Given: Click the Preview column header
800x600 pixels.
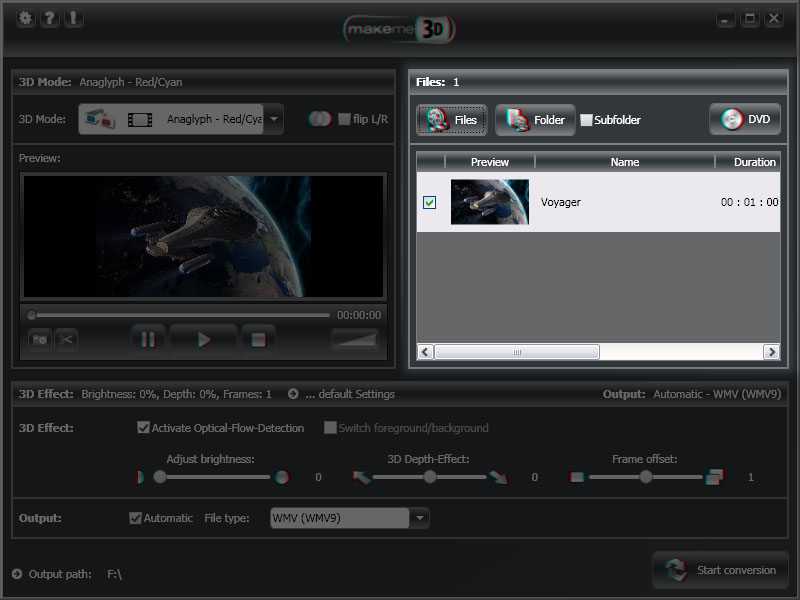Looking at the screenshot, I should 490,162.
